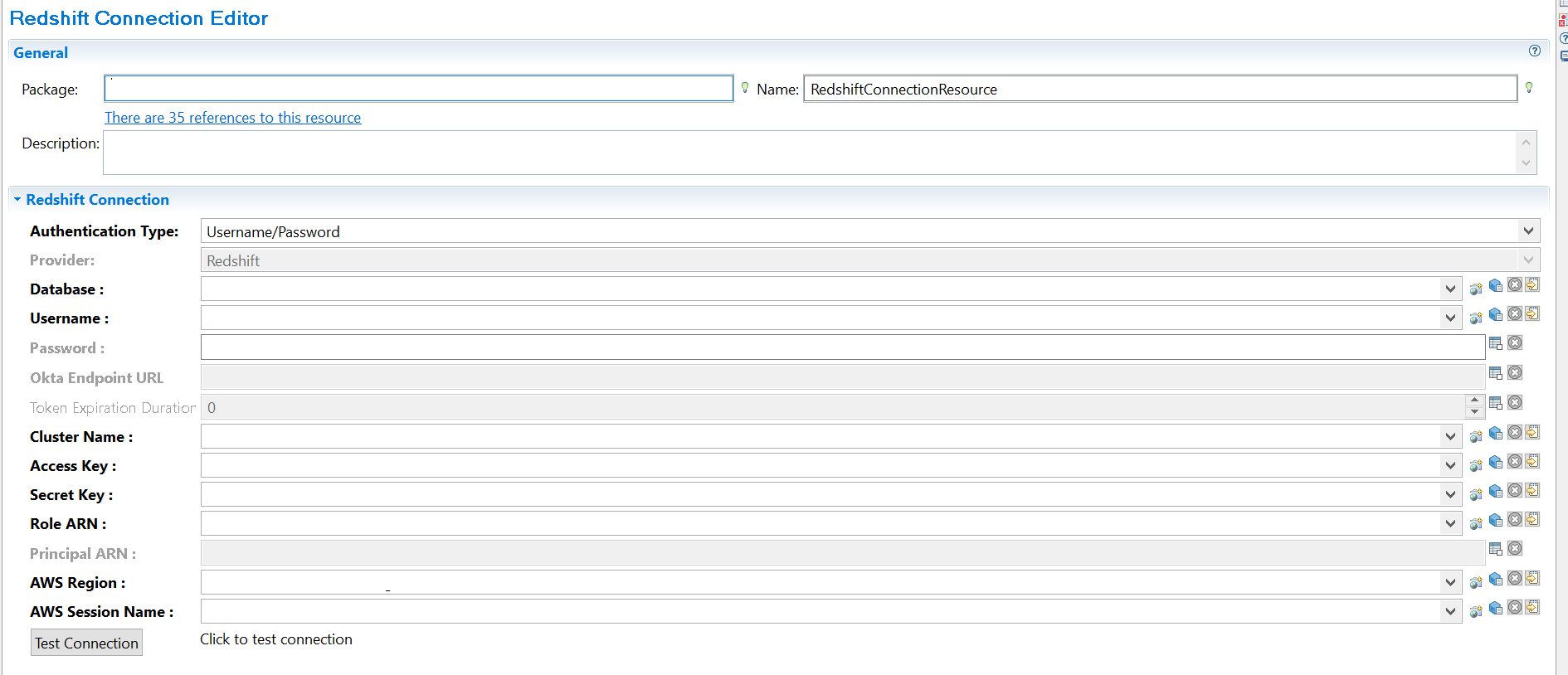Click the notepad-arrow icon in Access Key row

[x=1532, y=461]
